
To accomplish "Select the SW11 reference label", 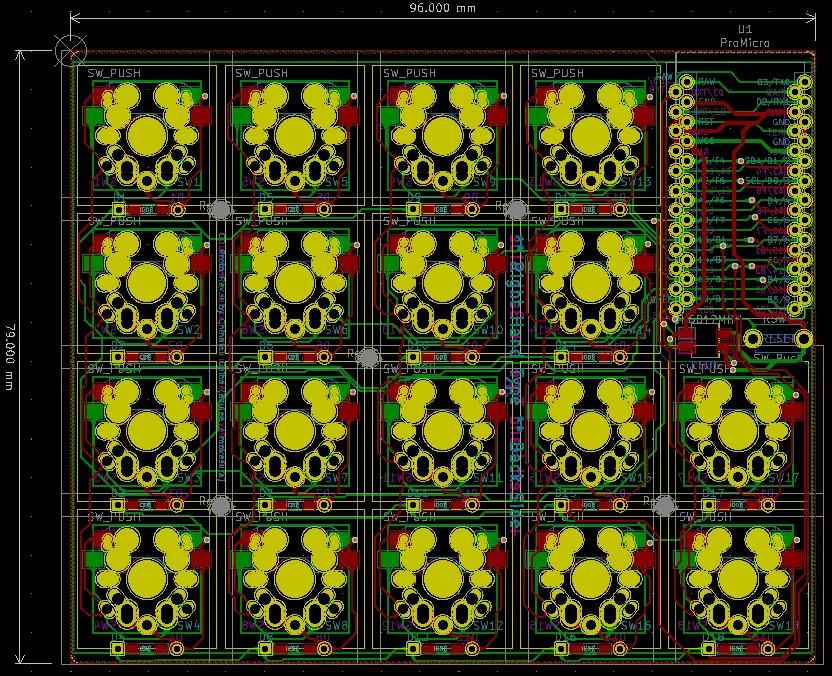I will [x=488, y=478].
